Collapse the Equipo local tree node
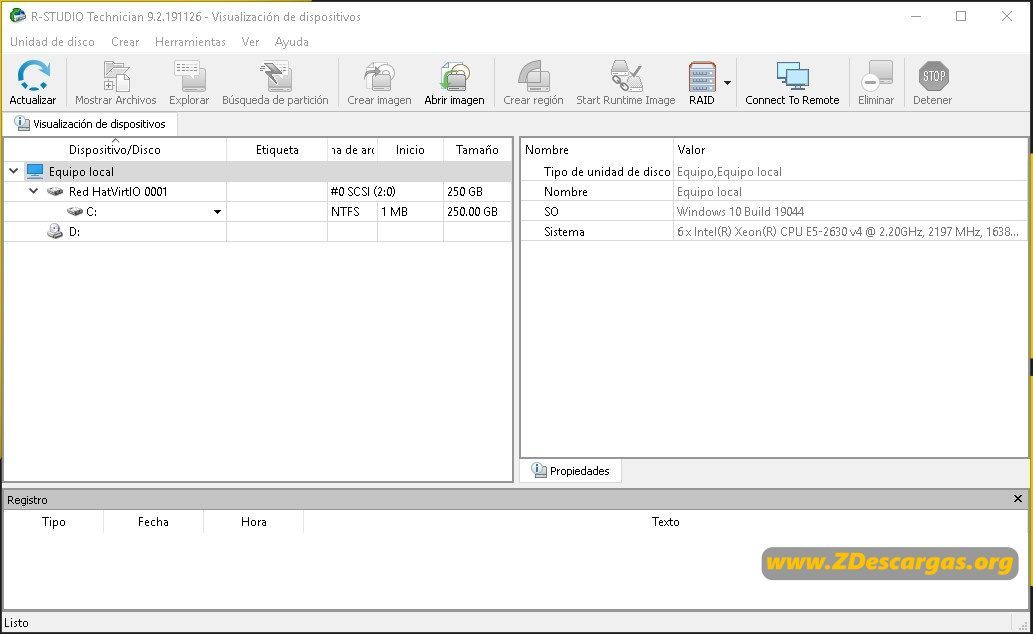The image size is (1033, 634). pyautogui.click(x=13, y=171)
